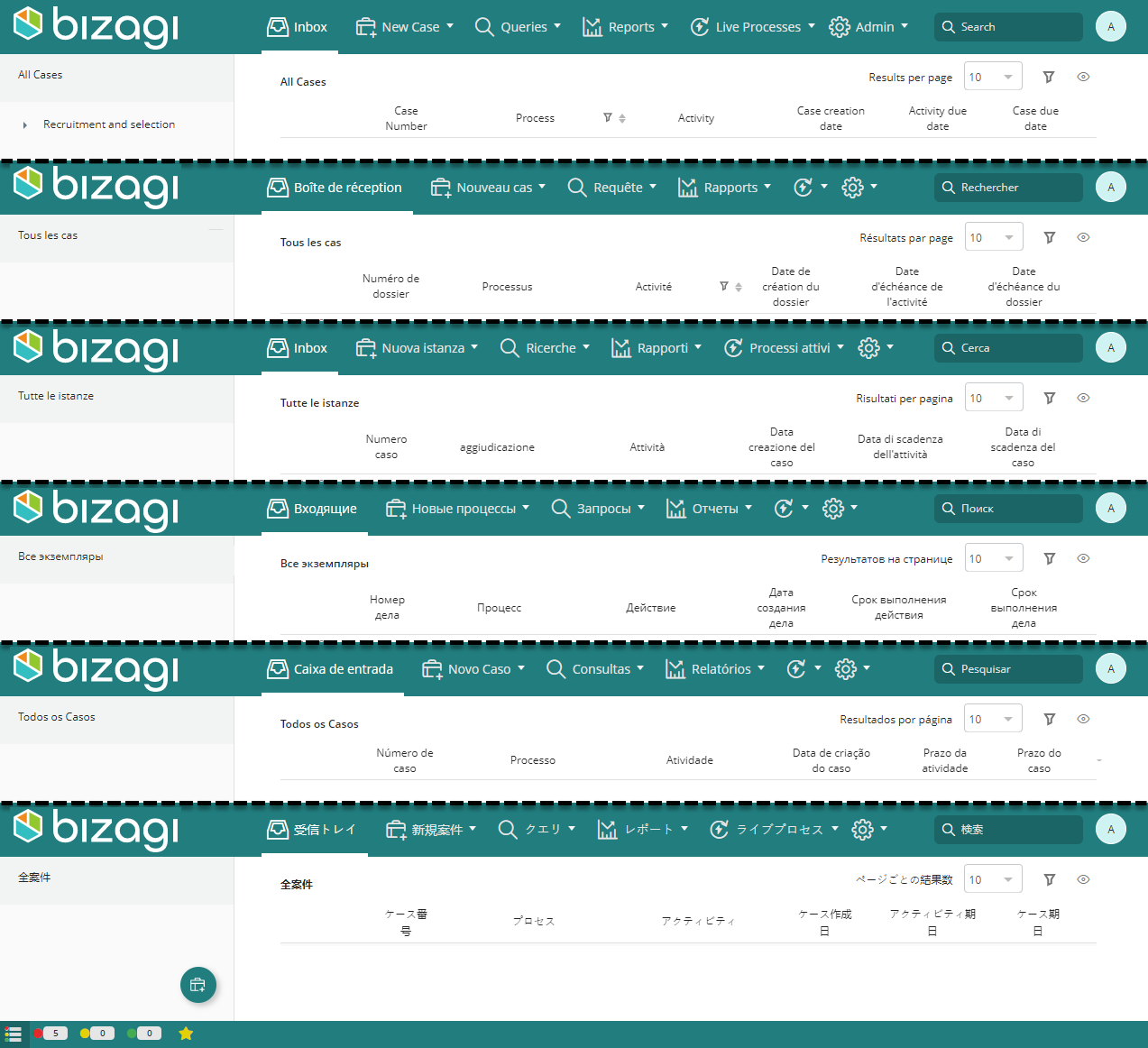The height and width of the screenshot is (1048, 1148).
Task: Open the Отчеты menu
Action: point(709,509)
